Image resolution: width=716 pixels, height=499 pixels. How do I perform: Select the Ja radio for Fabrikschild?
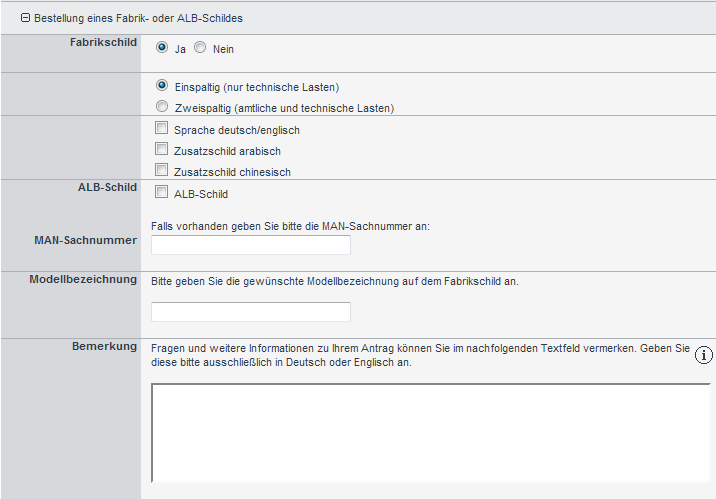coord(162,47)
